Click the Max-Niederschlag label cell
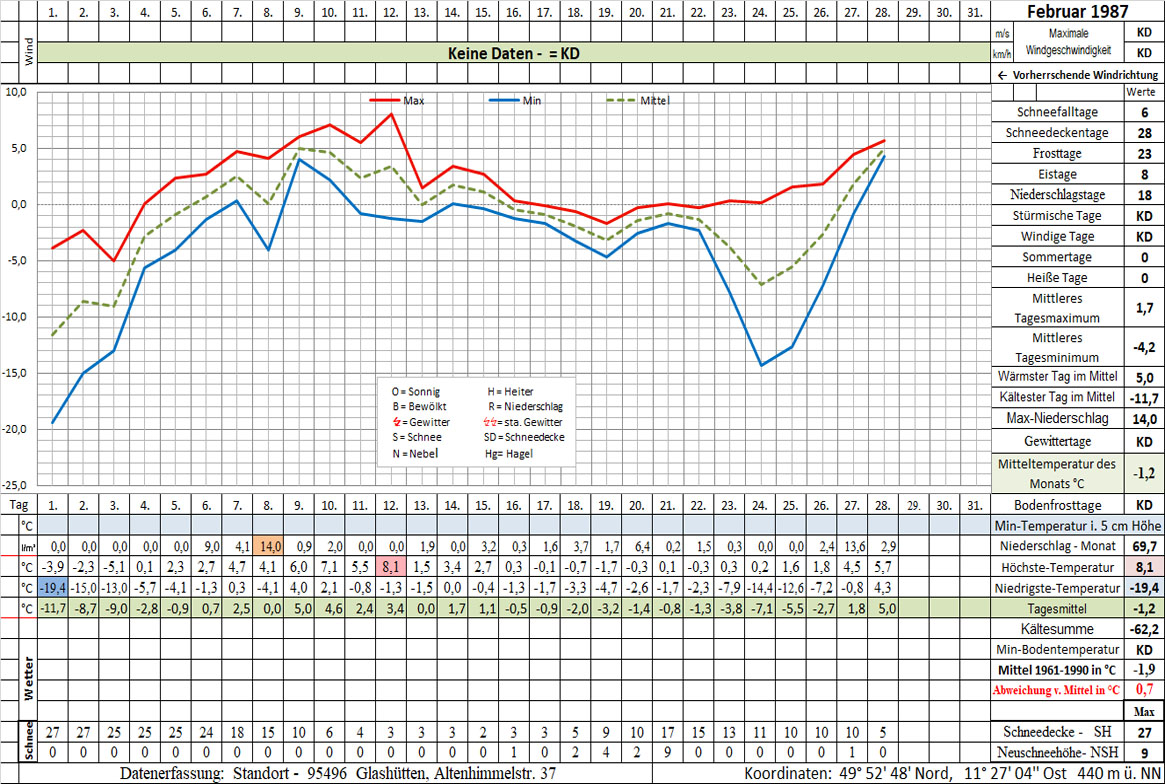The width and height of the screenshot is (1165, 784). pos(1055,417)
